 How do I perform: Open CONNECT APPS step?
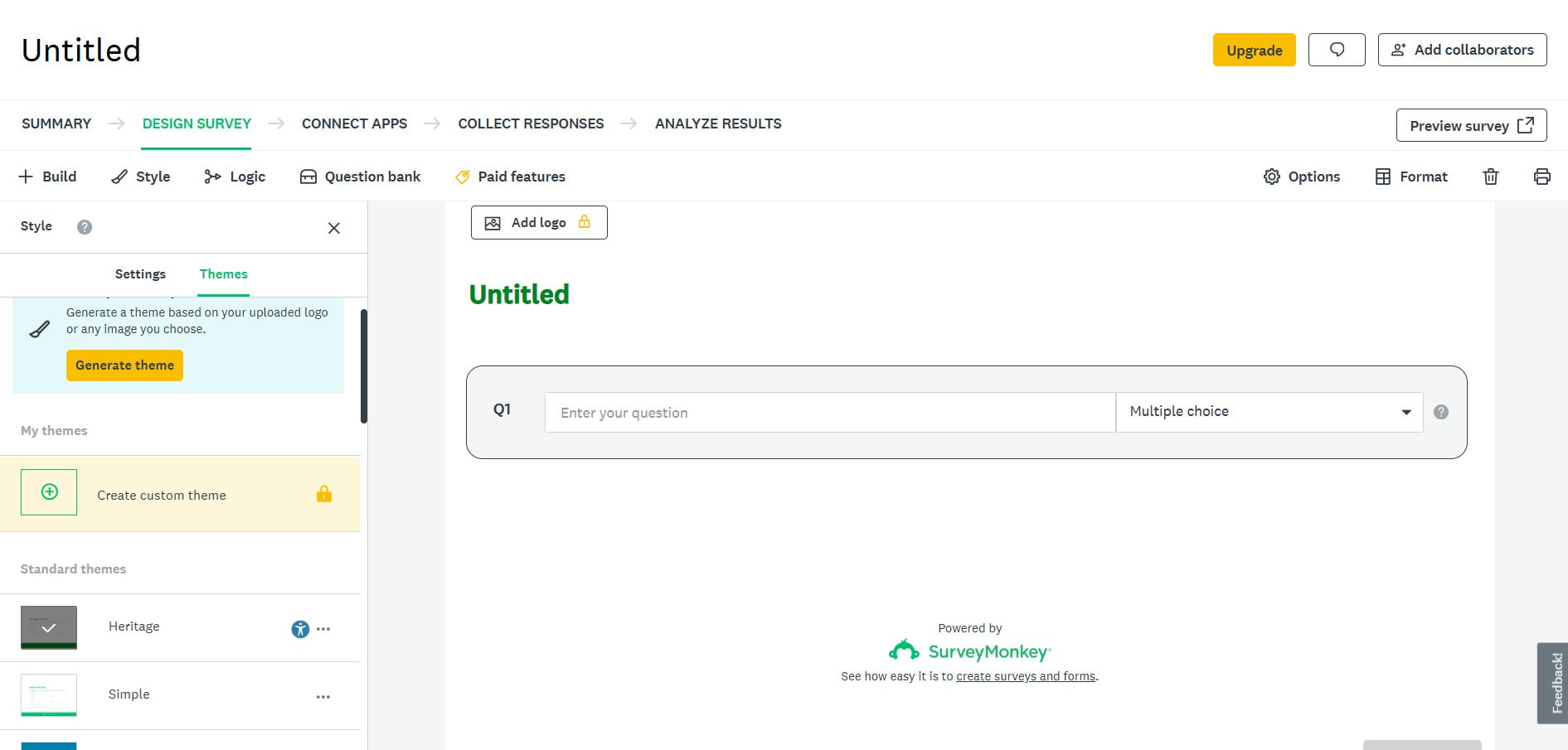(354, 123)
